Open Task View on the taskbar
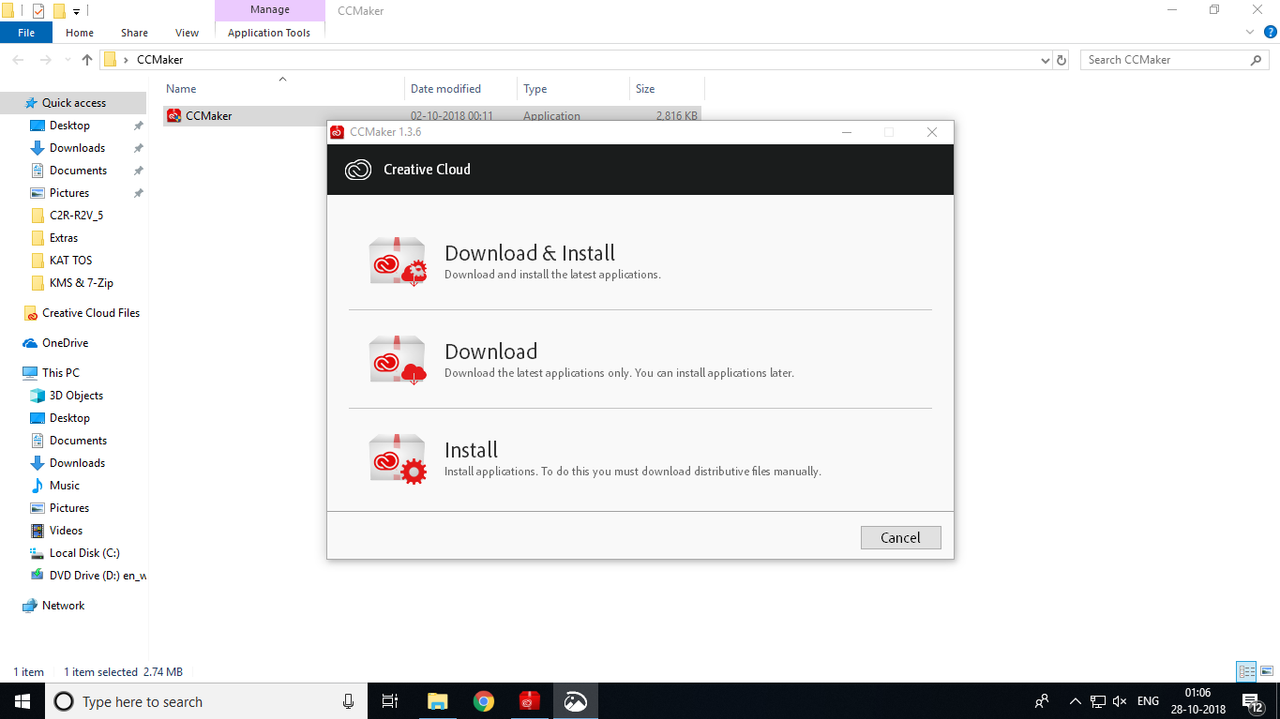This screenshot has width=1280, height=719. pos(391,701)
